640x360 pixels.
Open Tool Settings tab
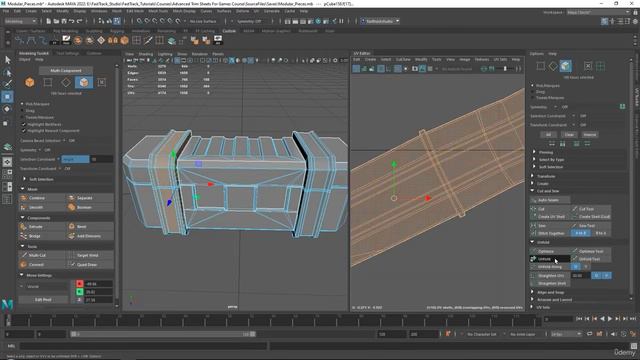(67, 53)
